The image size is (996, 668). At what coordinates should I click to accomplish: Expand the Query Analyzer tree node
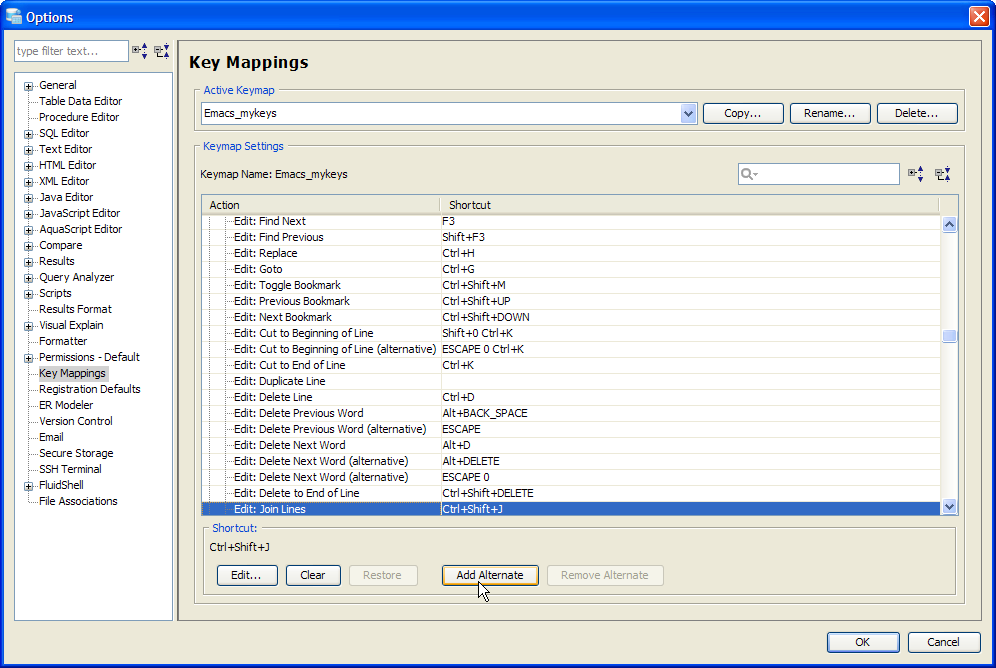[29, 278]
